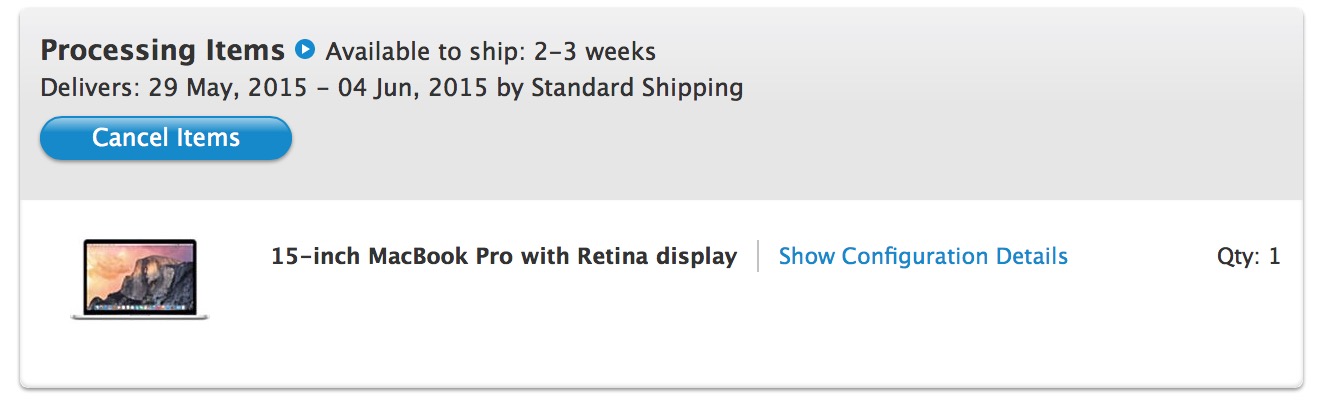Click the "Qty:" label
This screenshot has height=408, width=1318.
(x=1238, y=257)
